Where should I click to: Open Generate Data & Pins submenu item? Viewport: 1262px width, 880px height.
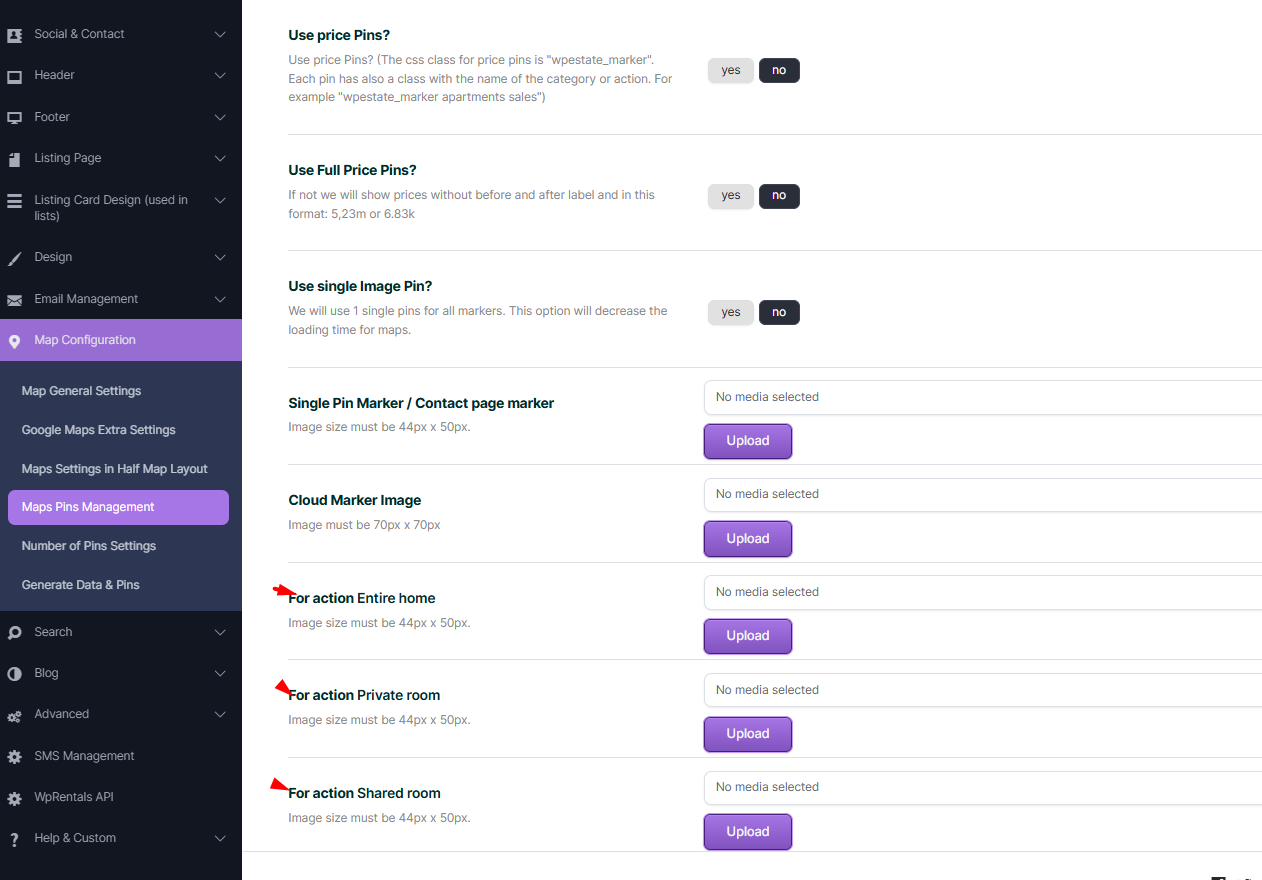click(x=80, y=585)
